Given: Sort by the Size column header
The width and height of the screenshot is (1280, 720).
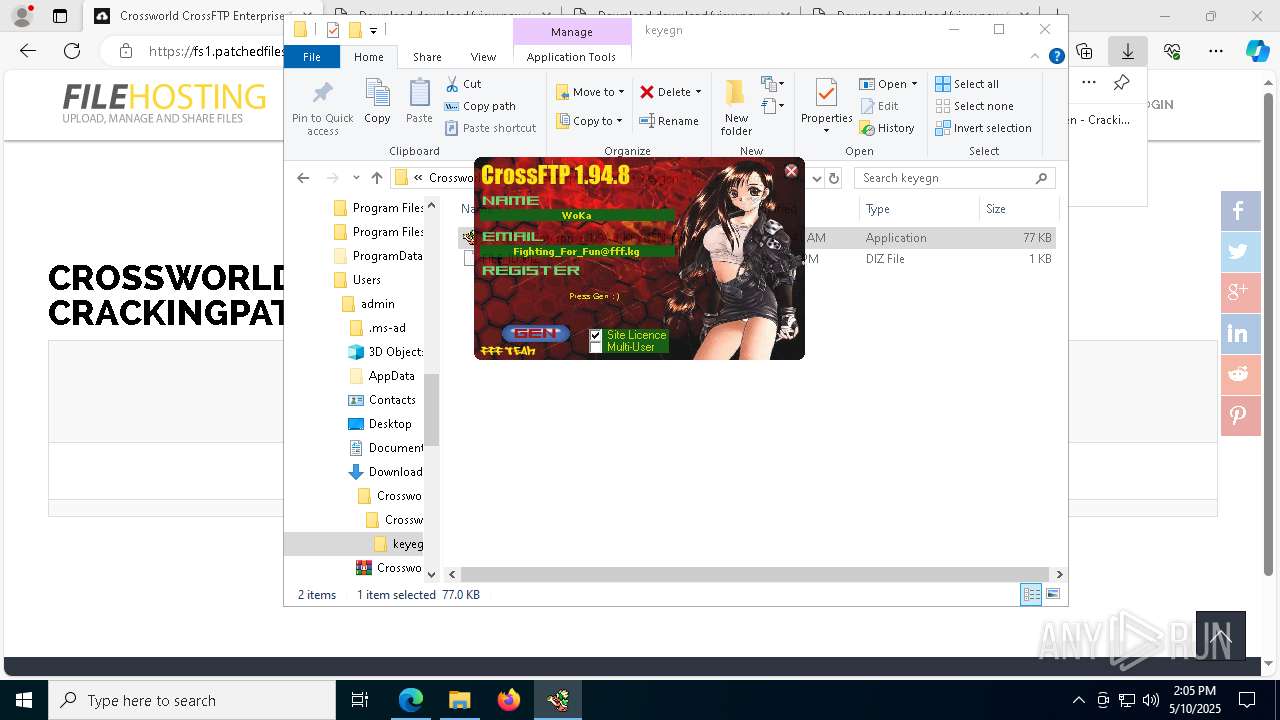Looking at the screenshot, I should coord(1019,209).
